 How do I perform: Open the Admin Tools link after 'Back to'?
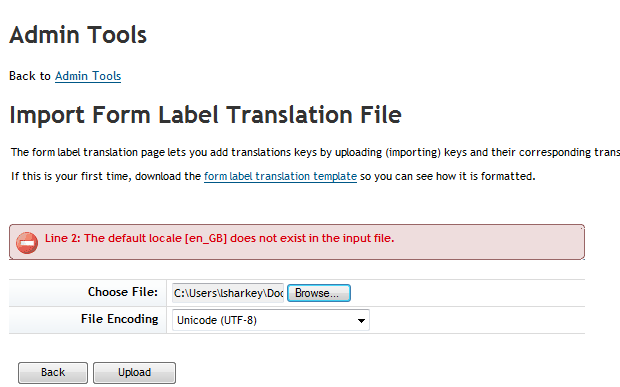[x=88, y=76]
